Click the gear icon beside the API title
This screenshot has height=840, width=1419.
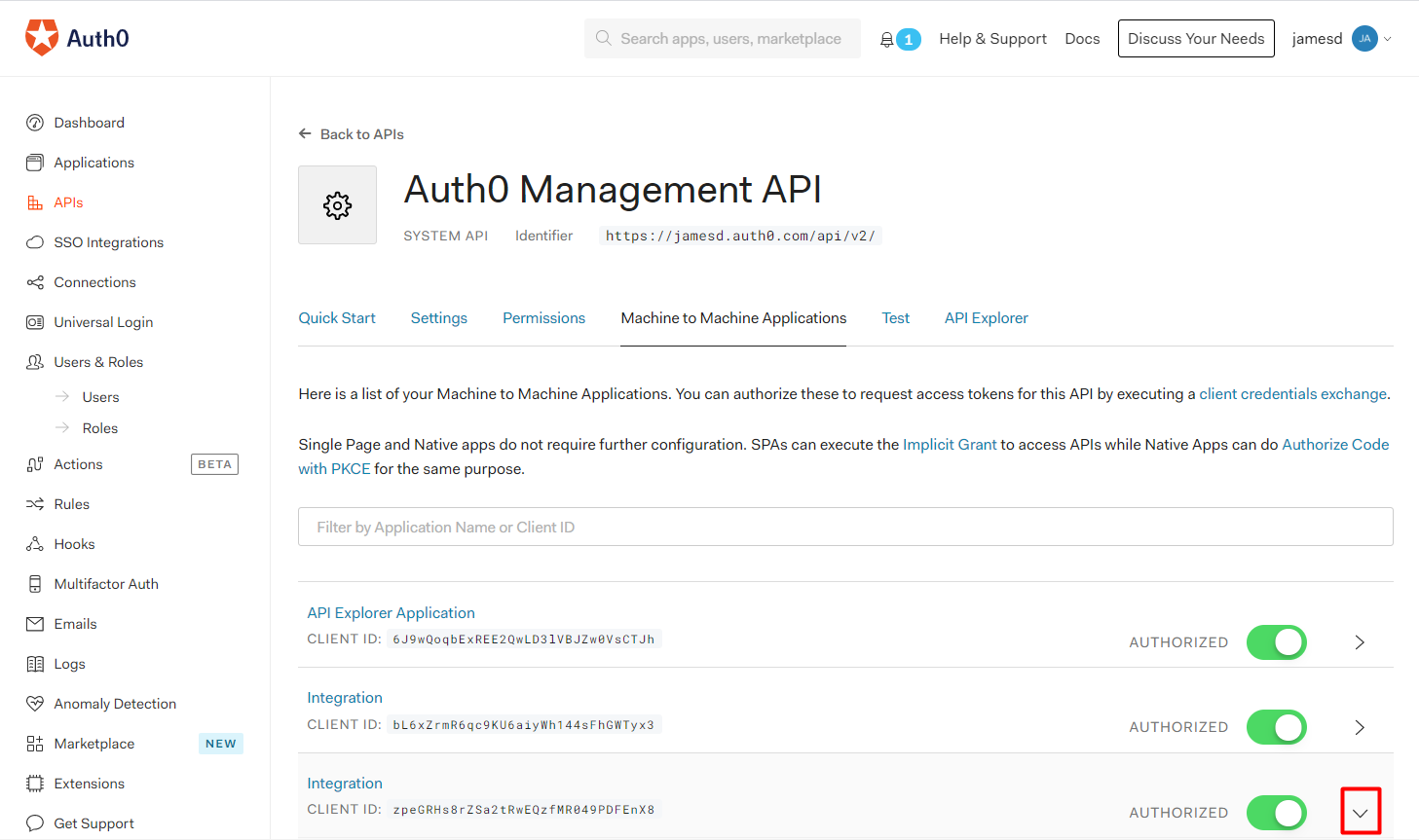[x=337, y=204]
